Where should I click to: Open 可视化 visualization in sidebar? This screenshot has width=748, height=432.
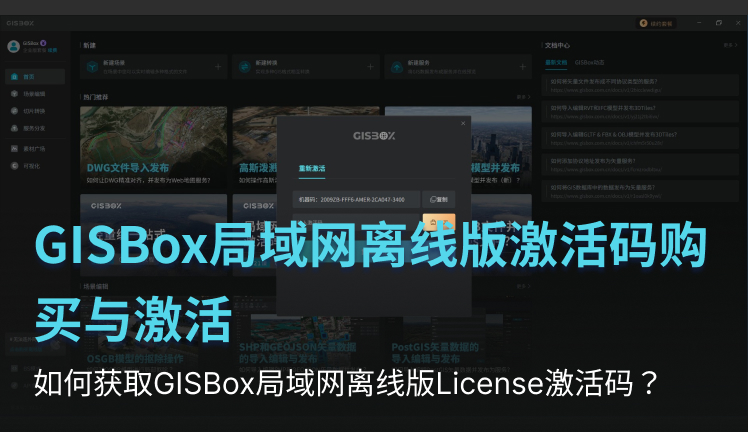[28, 164]
